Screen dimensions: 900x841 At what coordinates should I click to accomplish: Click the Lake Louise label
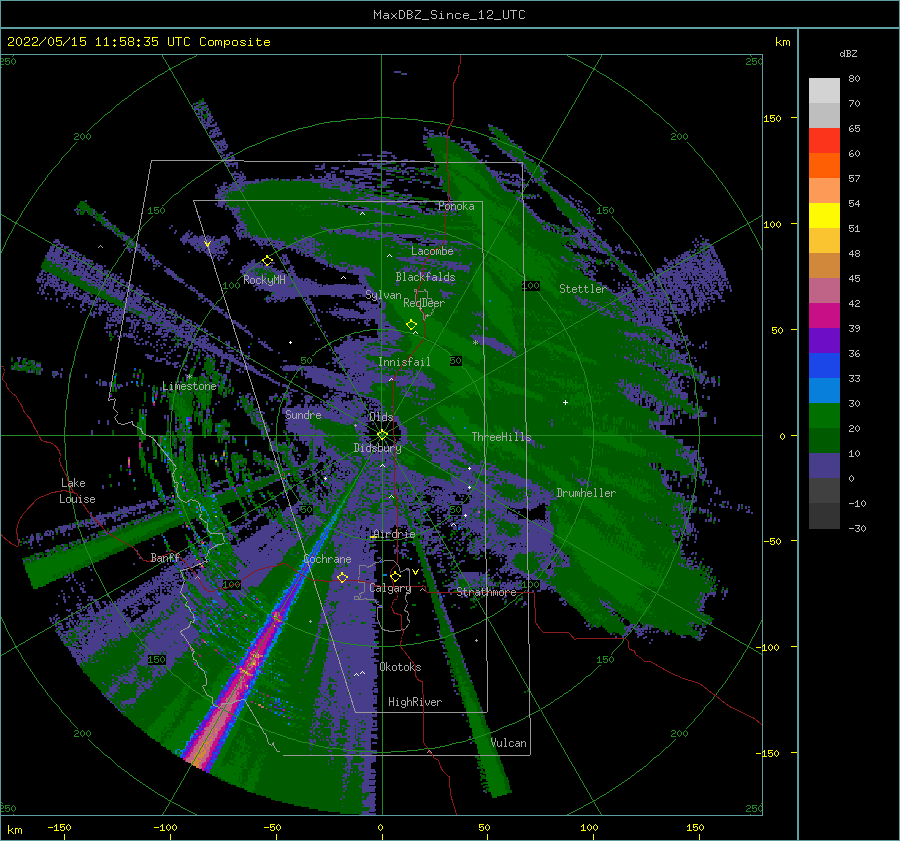(x=78, y=491)
